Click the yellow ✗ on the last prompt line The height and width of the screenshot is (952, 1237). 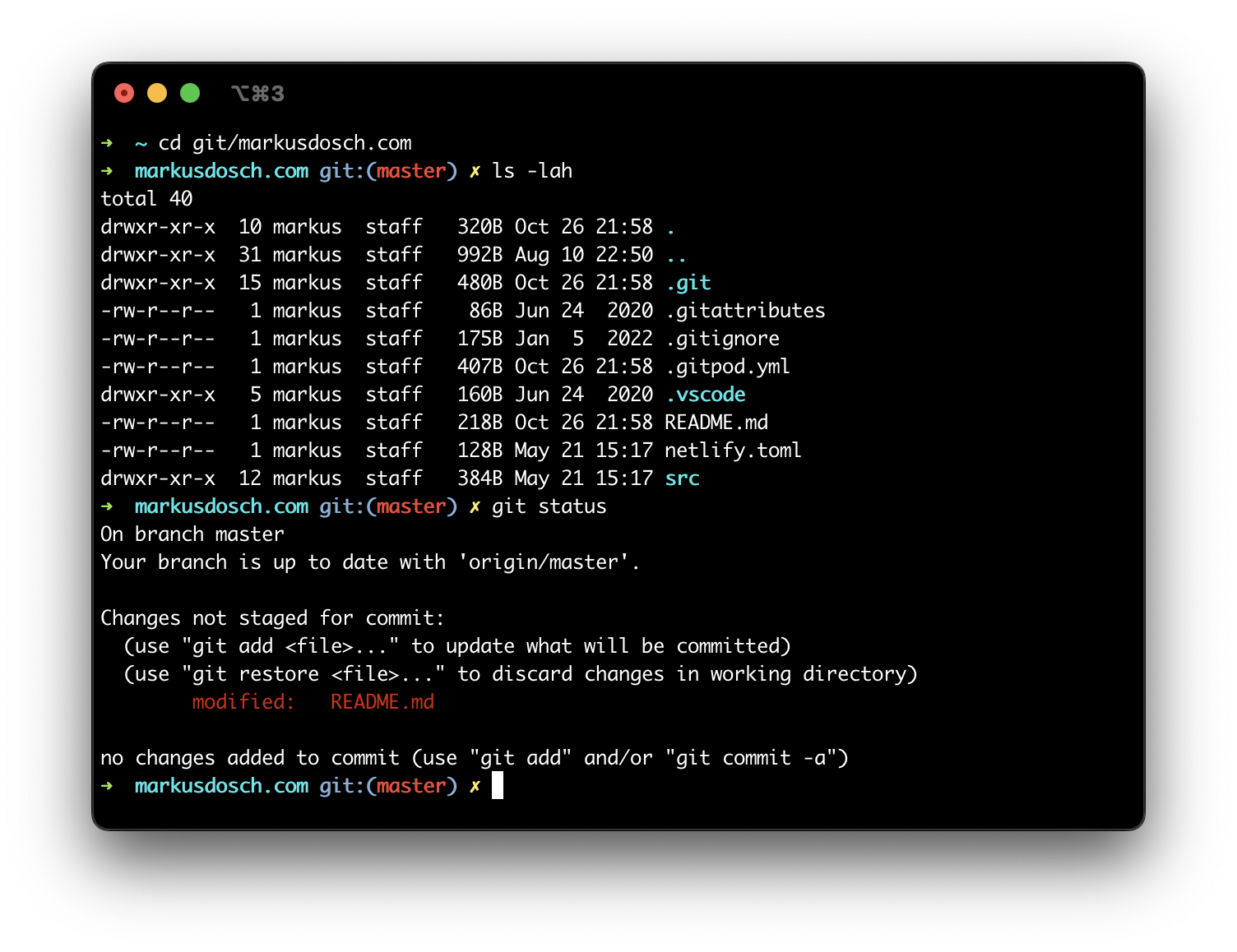[x=475, y=786]
